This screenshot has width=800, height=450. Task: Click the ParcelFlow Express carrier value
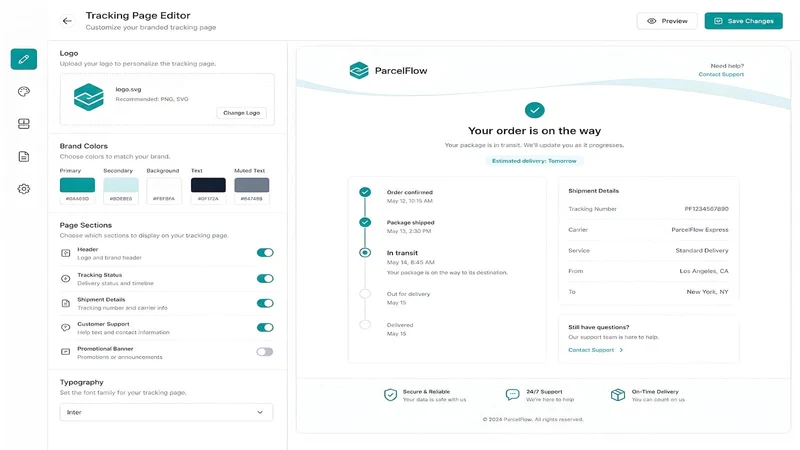(x=699, y=230)
